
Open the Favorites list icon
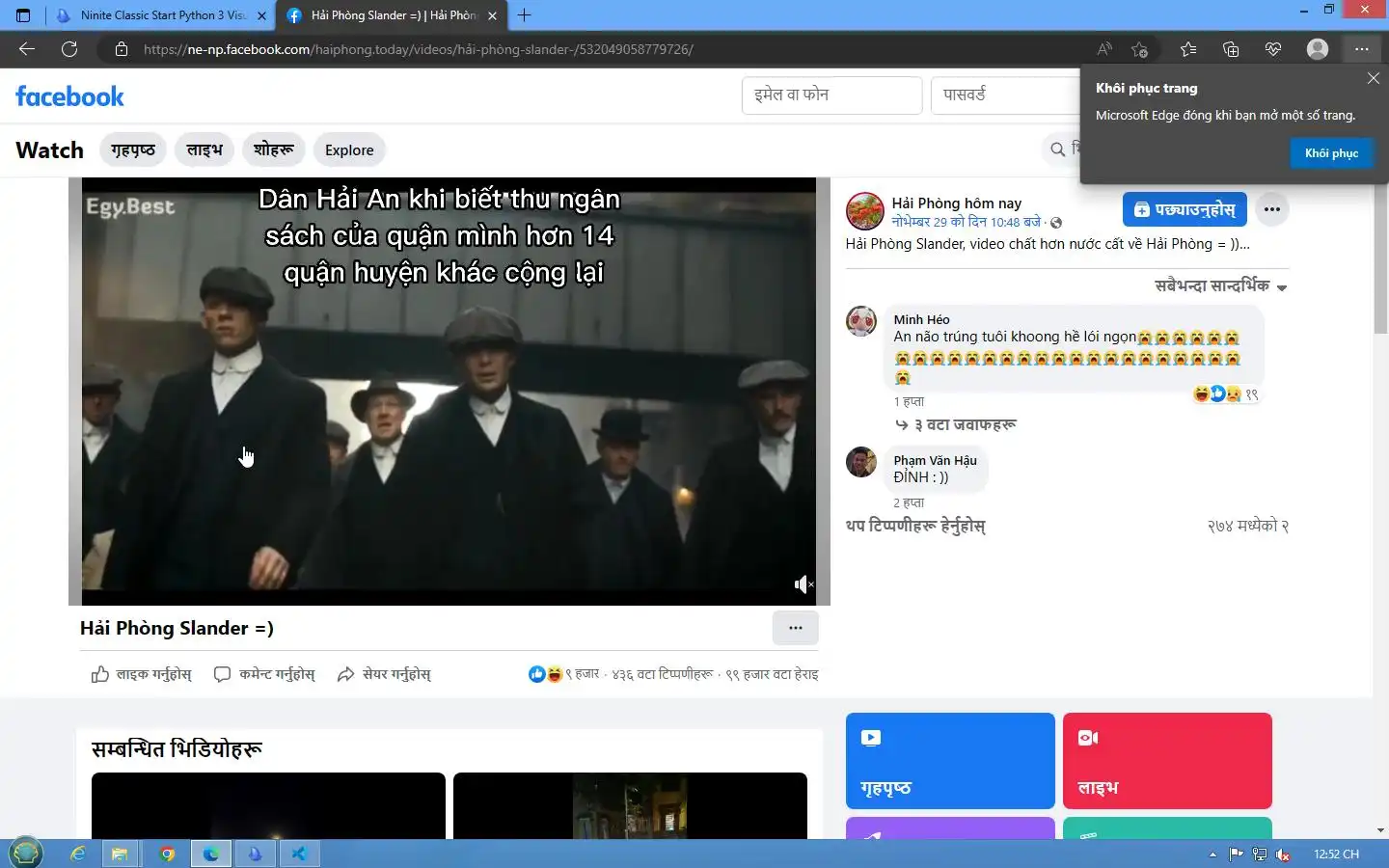coord(1188,49)
